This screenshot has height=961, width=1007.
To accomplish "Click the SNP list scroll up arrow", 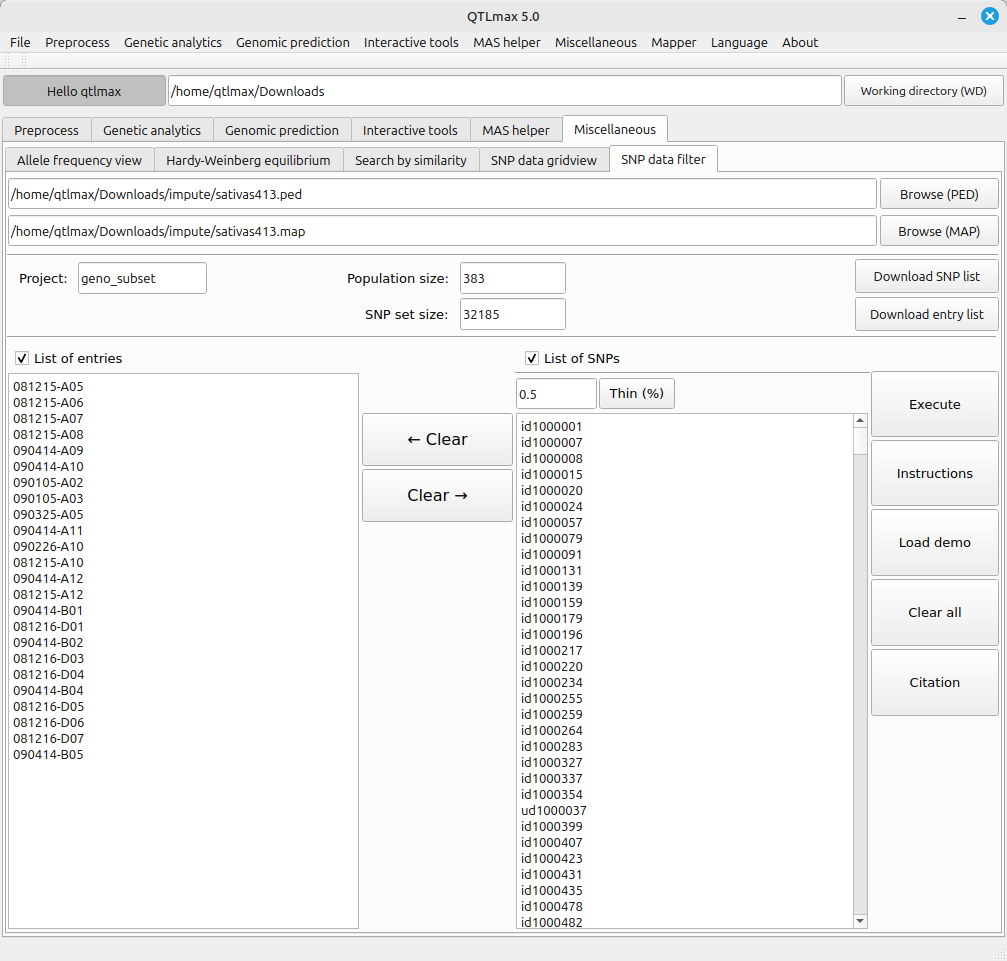I will [x=860, y=421].
